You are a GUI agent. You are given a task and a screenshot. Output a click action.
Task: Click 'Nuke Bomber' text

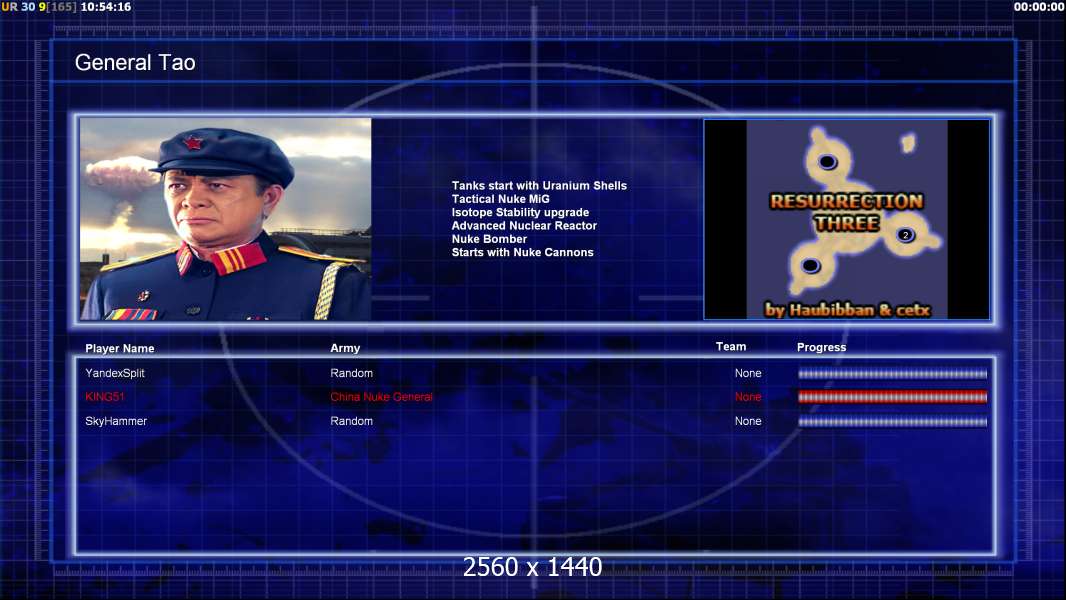click(489, 239)
